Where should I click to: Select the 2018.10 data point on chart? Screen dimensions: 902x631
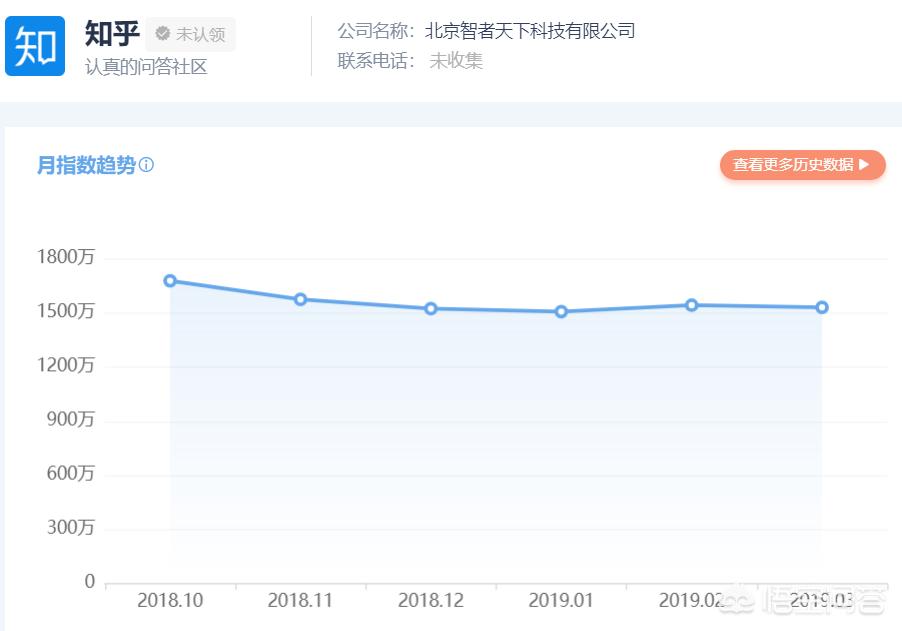(170, 281)
